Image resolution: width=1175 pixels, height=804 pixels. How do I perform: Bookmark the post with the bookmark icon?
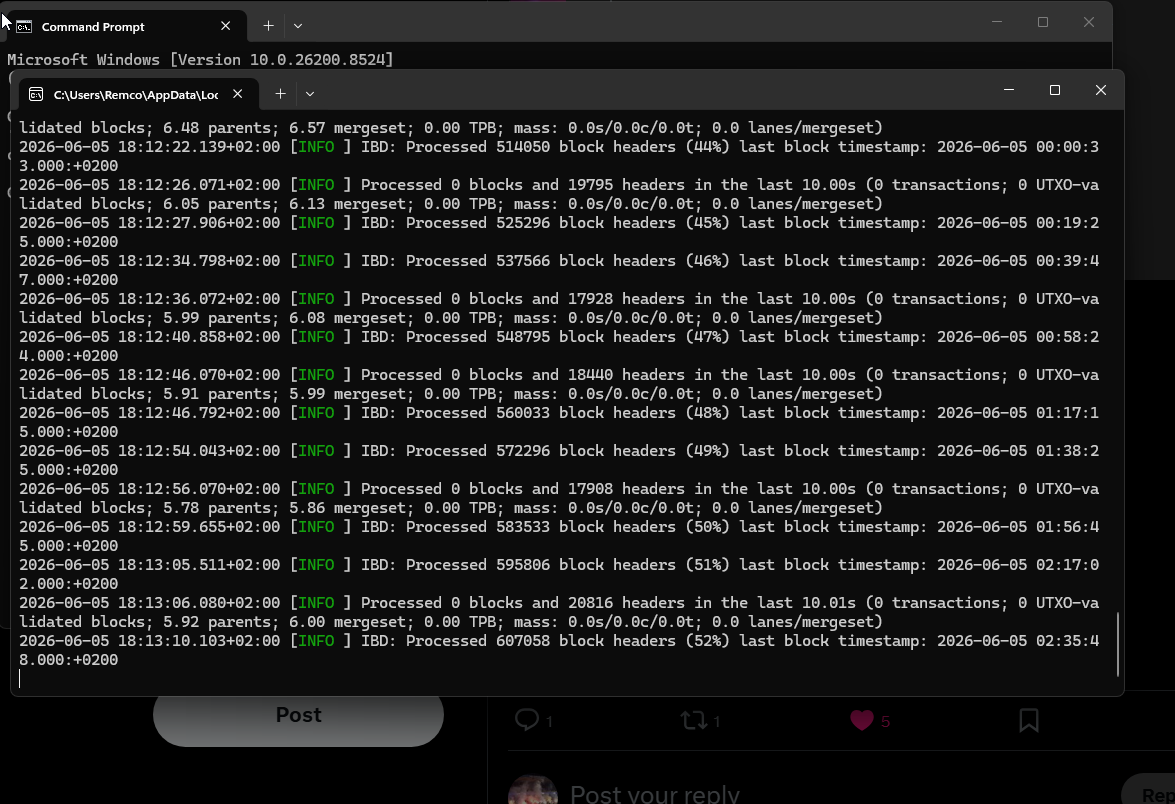(x=1029, y=720)
